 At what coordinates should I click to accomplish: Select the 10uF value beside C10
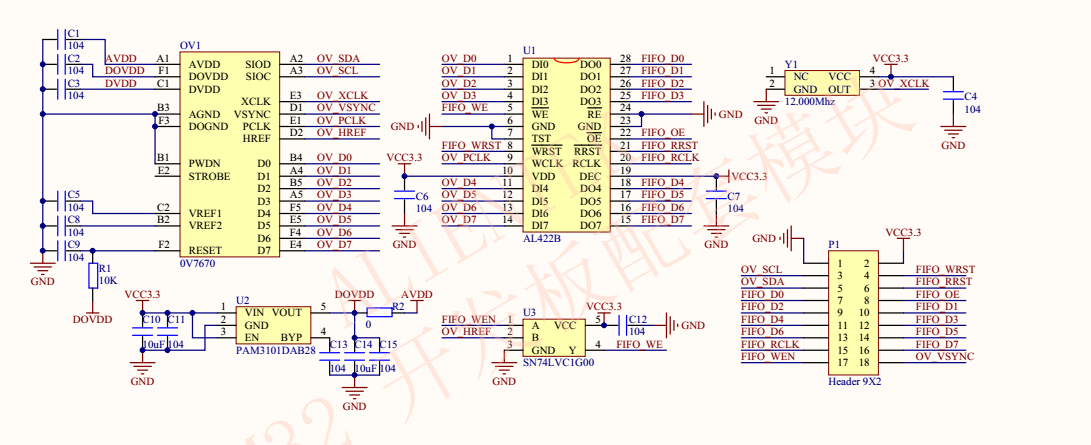coord(153,344)
